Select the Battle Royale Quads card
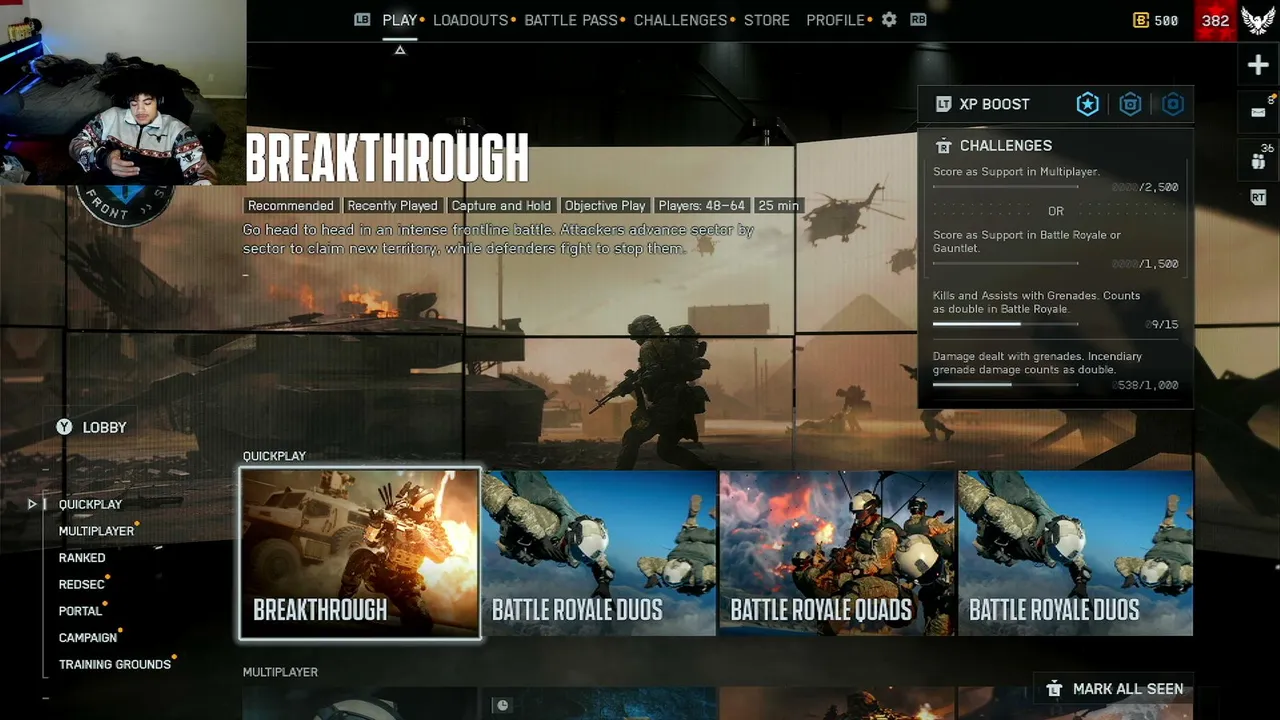This screenshot has height=720, width=1280. pos(838,553)
